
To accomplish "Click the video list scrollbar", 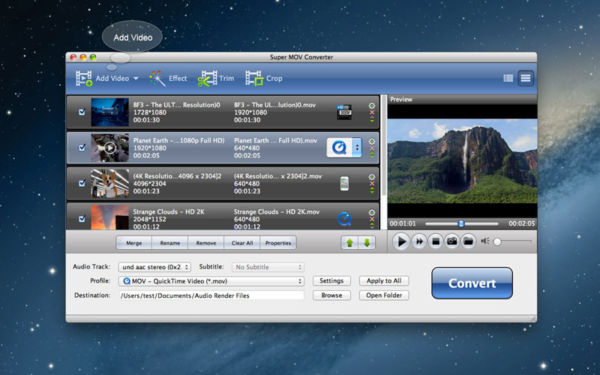I will coord(383,145).
